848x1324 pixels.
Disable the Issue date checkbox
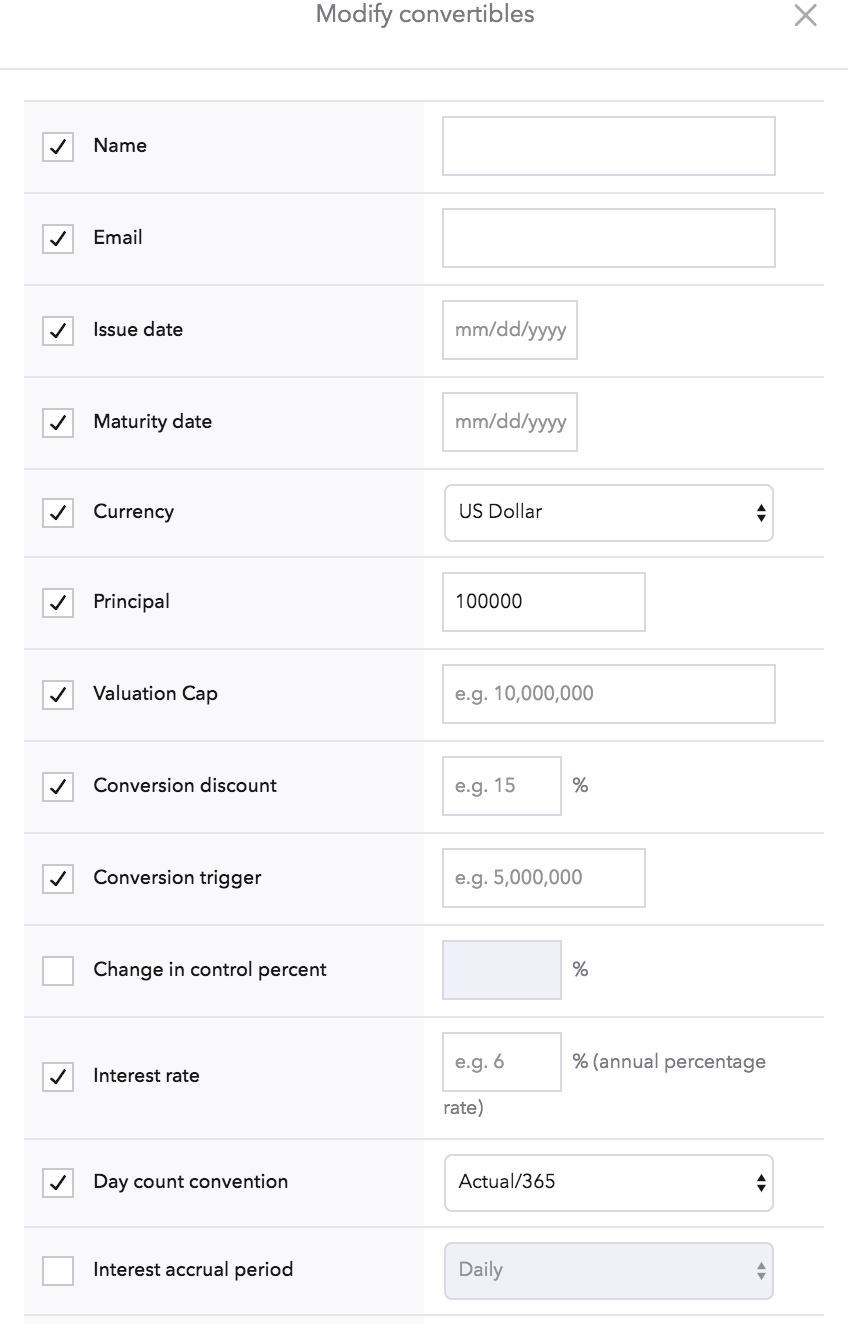(58, 331)
